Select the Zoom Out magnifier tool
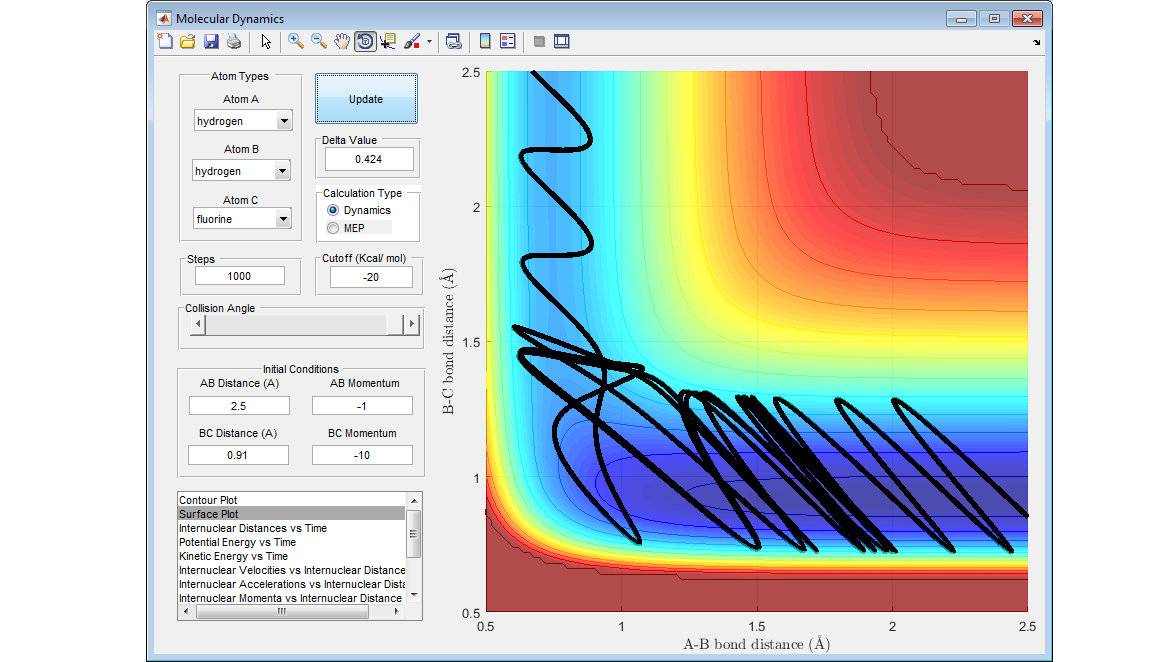 click(x=319, y=41)
